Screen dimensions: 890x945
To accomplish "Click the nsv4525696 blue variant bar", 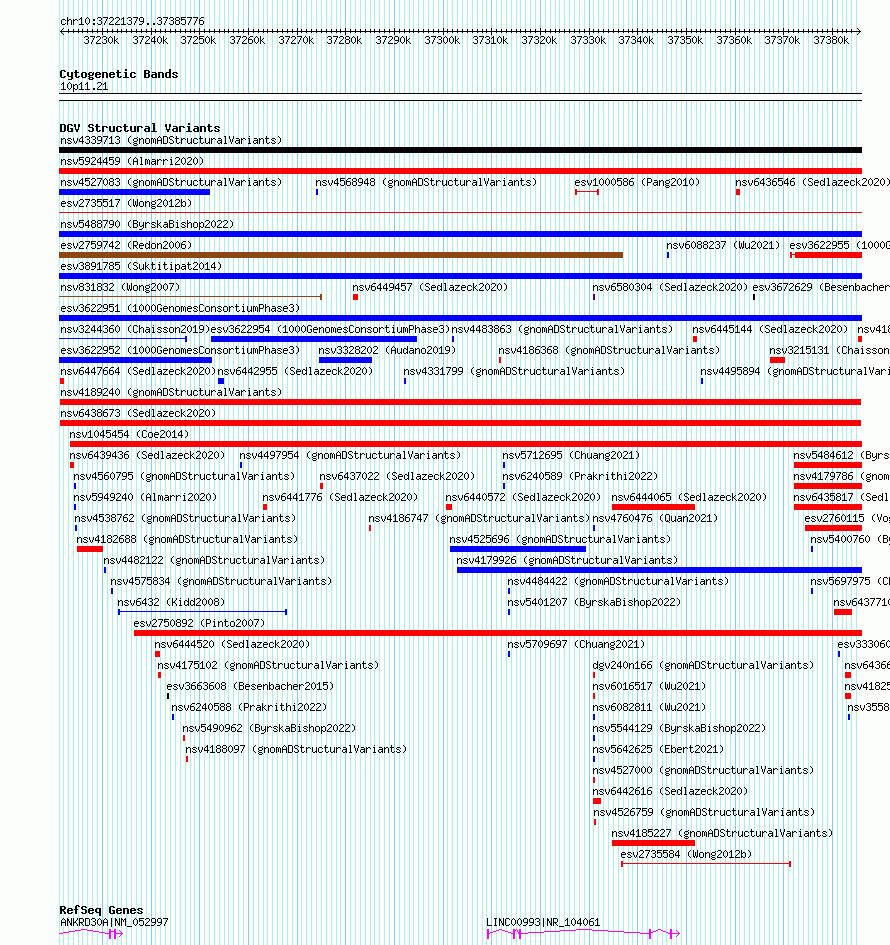I will pos(518,549).
